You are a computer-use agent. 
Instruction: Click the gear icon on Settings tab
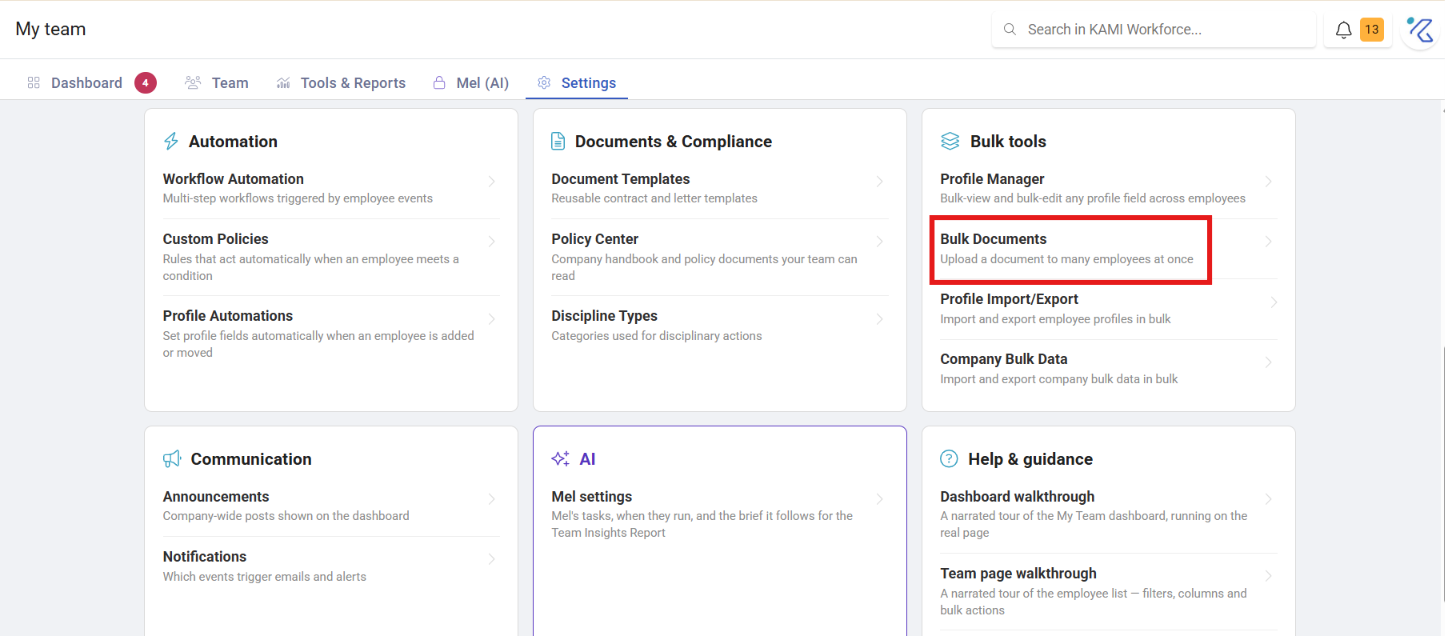tap(544, 83)
